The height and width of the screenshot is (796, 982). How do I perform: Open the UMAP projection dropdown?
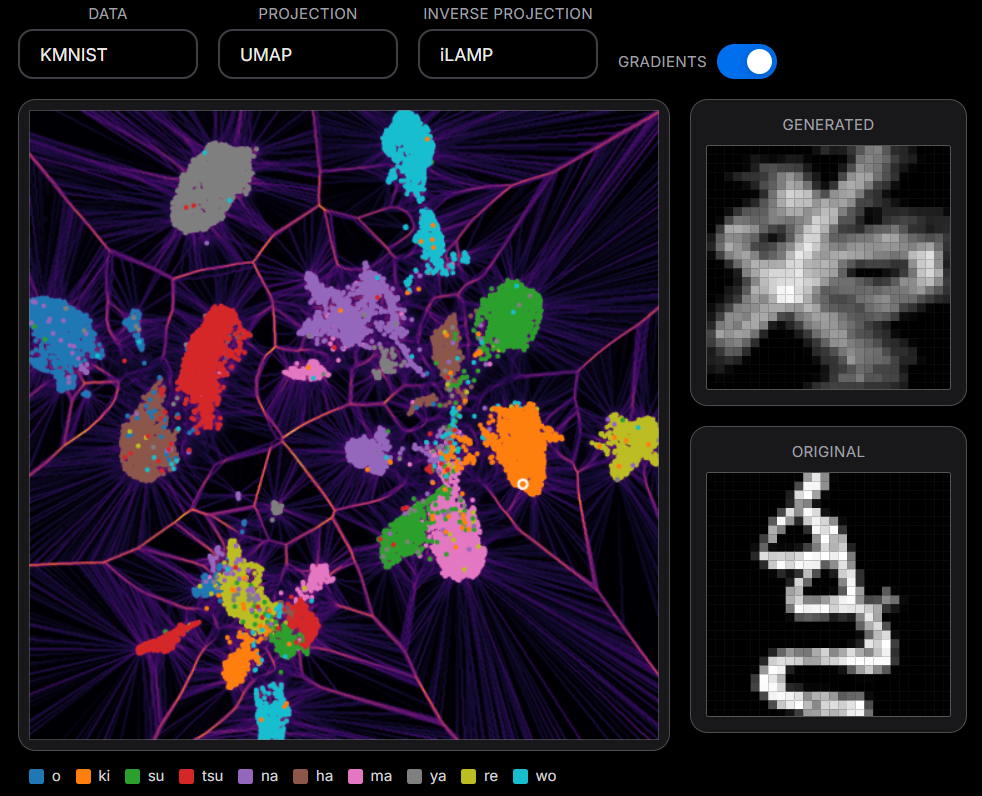[308, 54]
